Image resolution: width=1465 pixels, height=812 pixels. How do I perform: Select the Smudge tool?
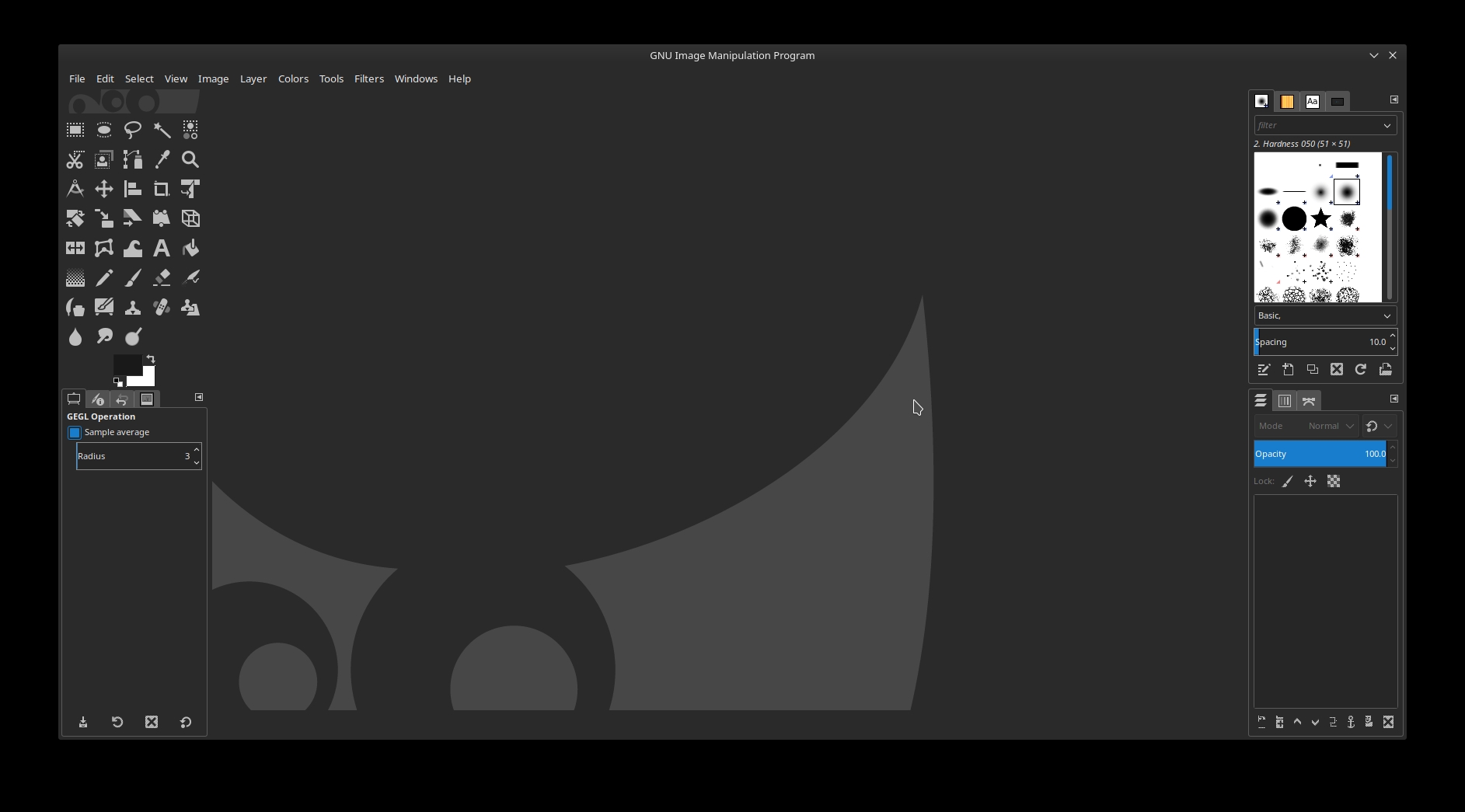104,336
